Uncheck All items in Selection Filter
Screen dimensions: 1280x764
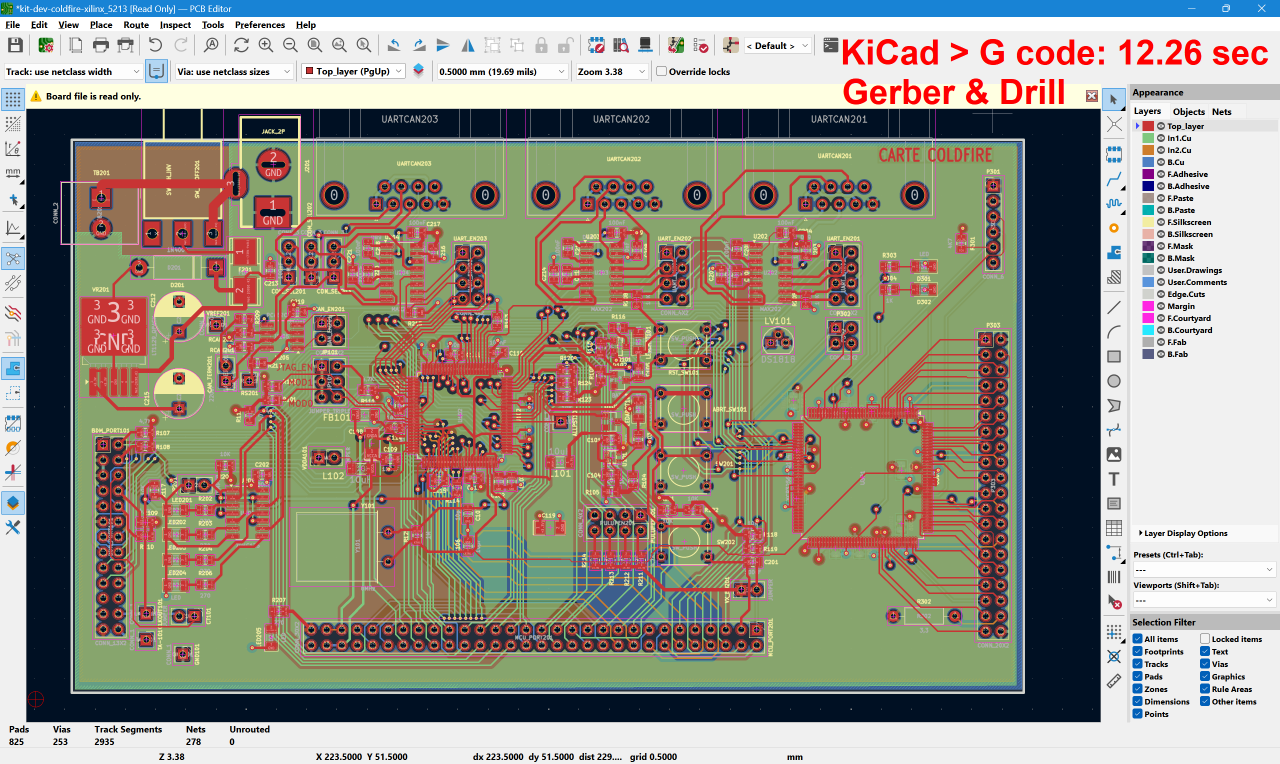1138,639
